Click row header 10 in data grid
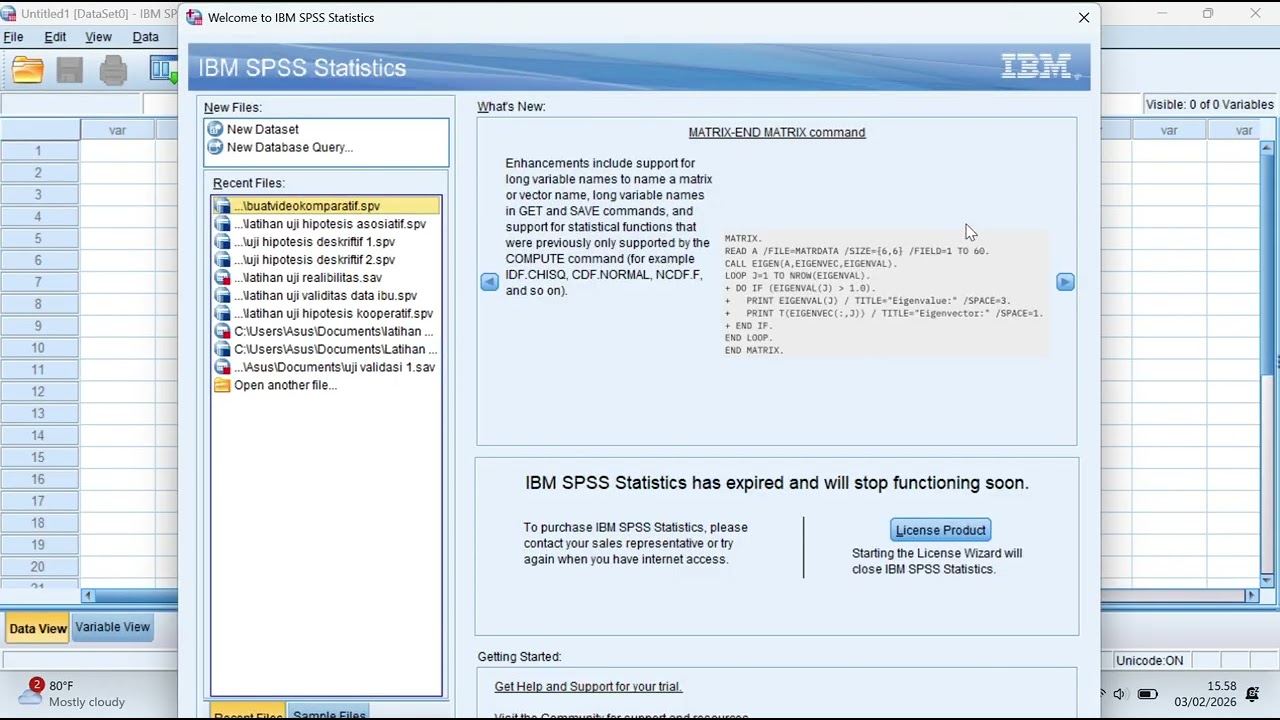 (39, 348)
